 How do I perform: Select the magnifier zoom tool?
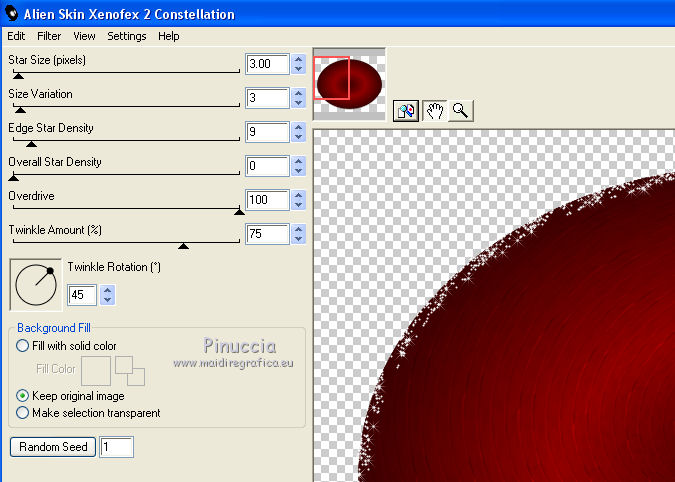point(461,111)
